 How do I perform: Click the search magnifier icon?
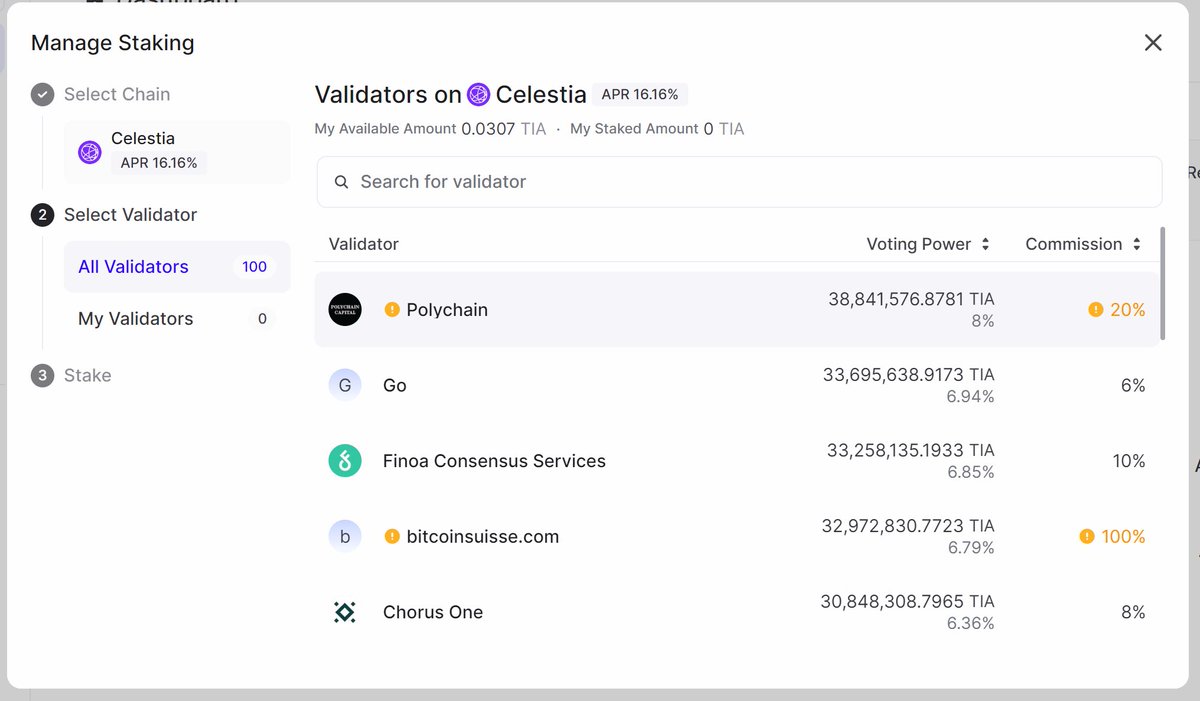click(342, 182)
